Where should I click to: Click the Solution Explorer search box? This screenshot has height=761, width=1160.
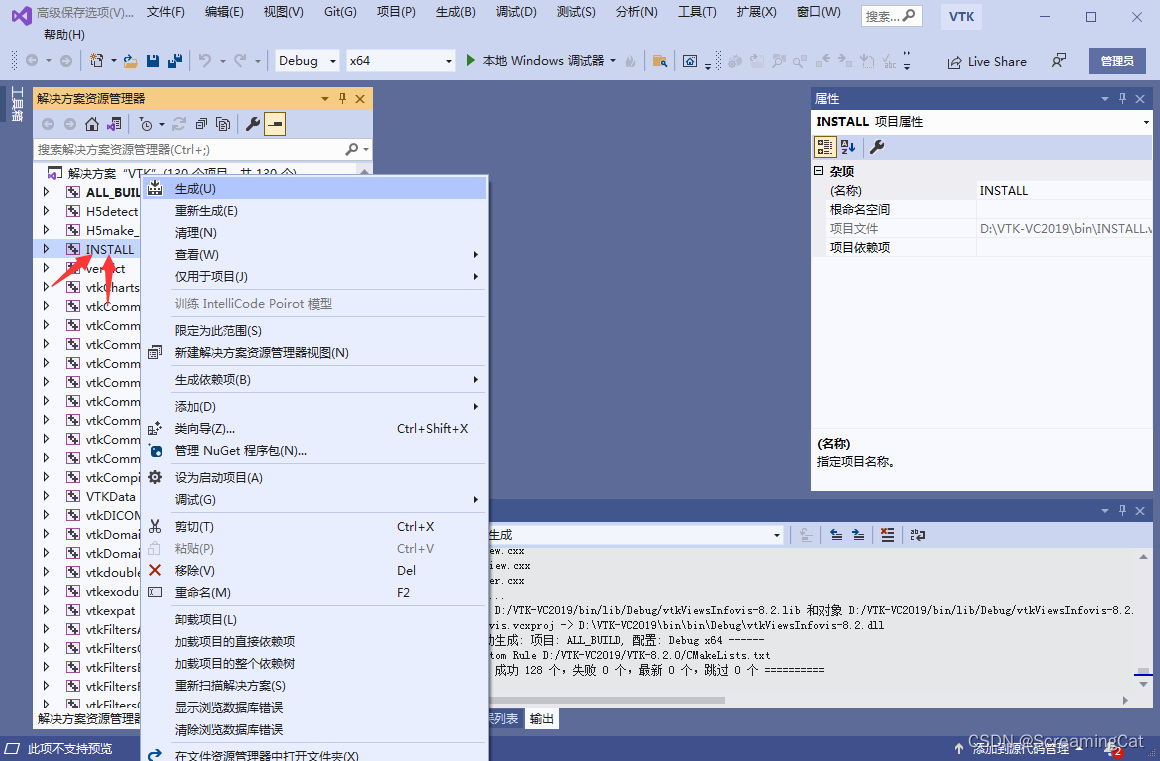(x=180, y=148)
